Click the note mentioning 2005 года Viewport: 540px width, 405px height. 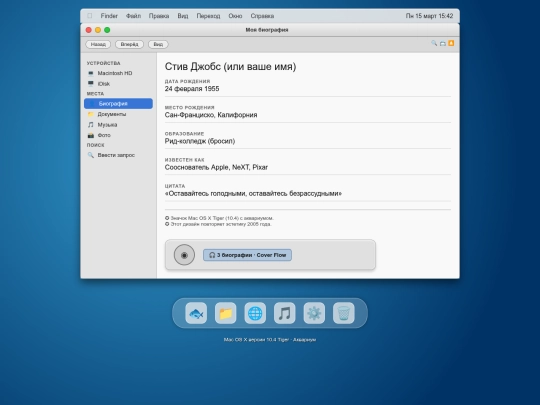(x=218, y=224)
